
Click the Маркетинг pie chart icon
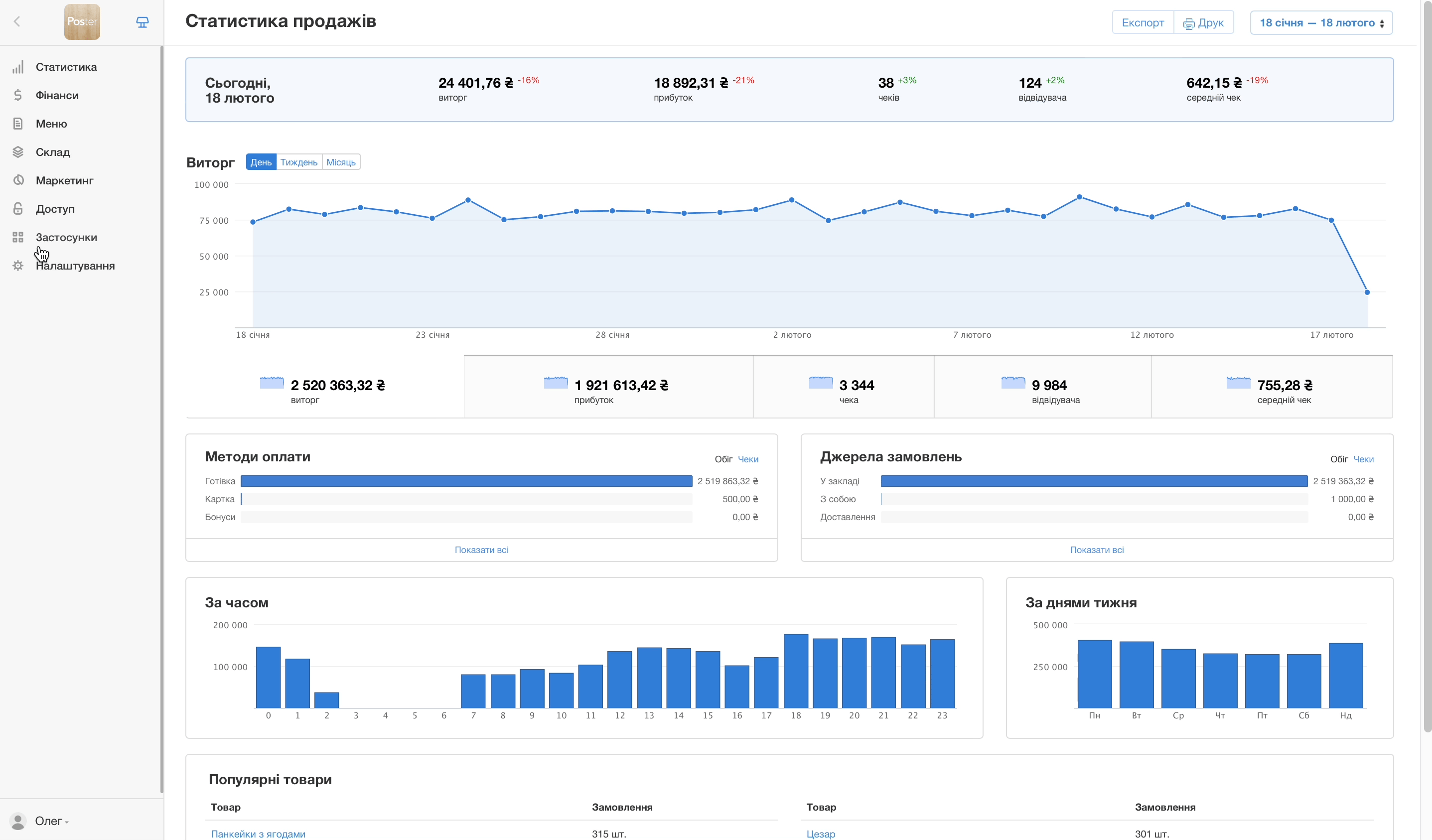coord(18,181)
